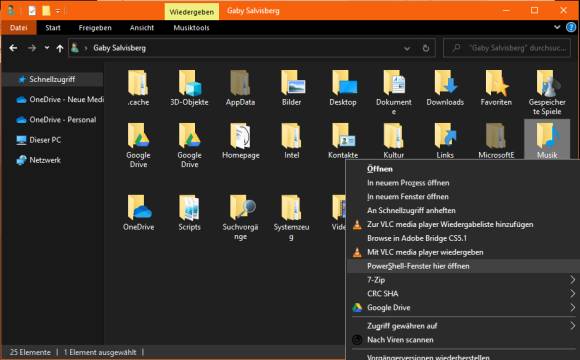Open the OneDrive folder icon in file list
Viewport: 580px width, 360px height.
139,207
